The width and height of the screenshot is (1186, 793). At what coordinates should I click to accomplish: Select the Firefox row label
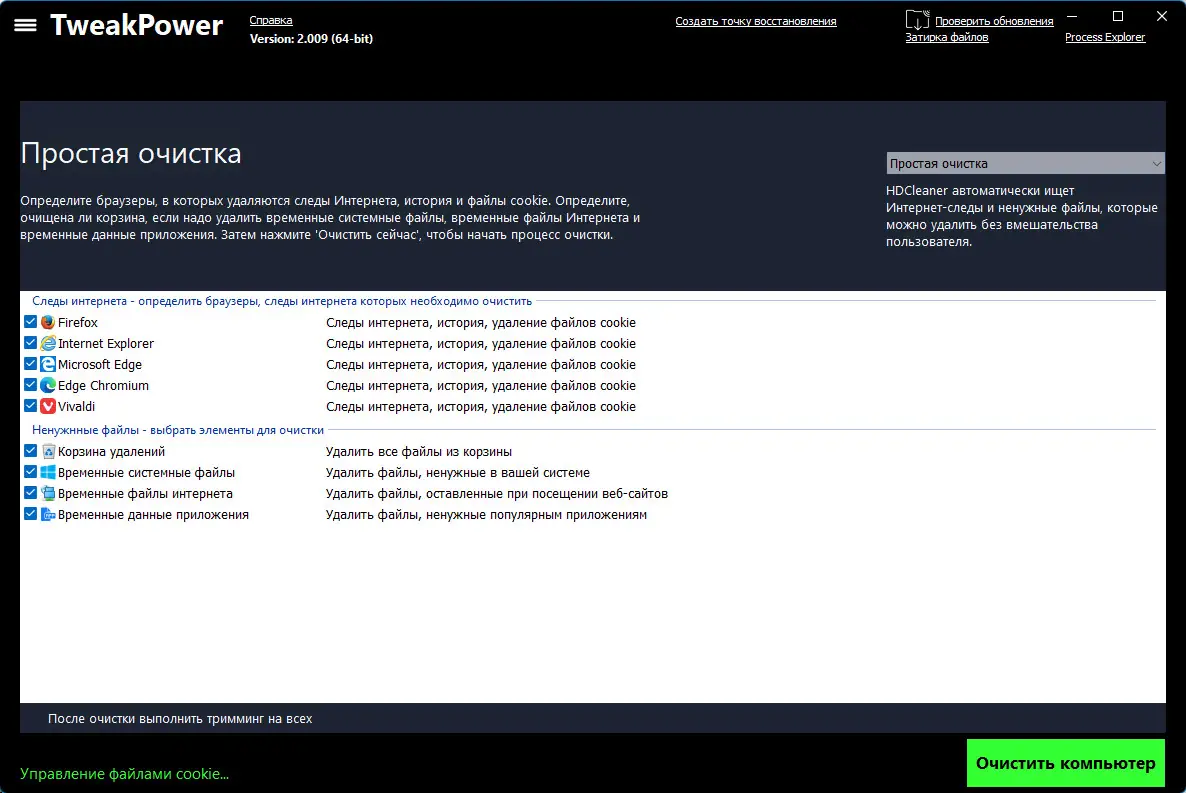(78, 322)
